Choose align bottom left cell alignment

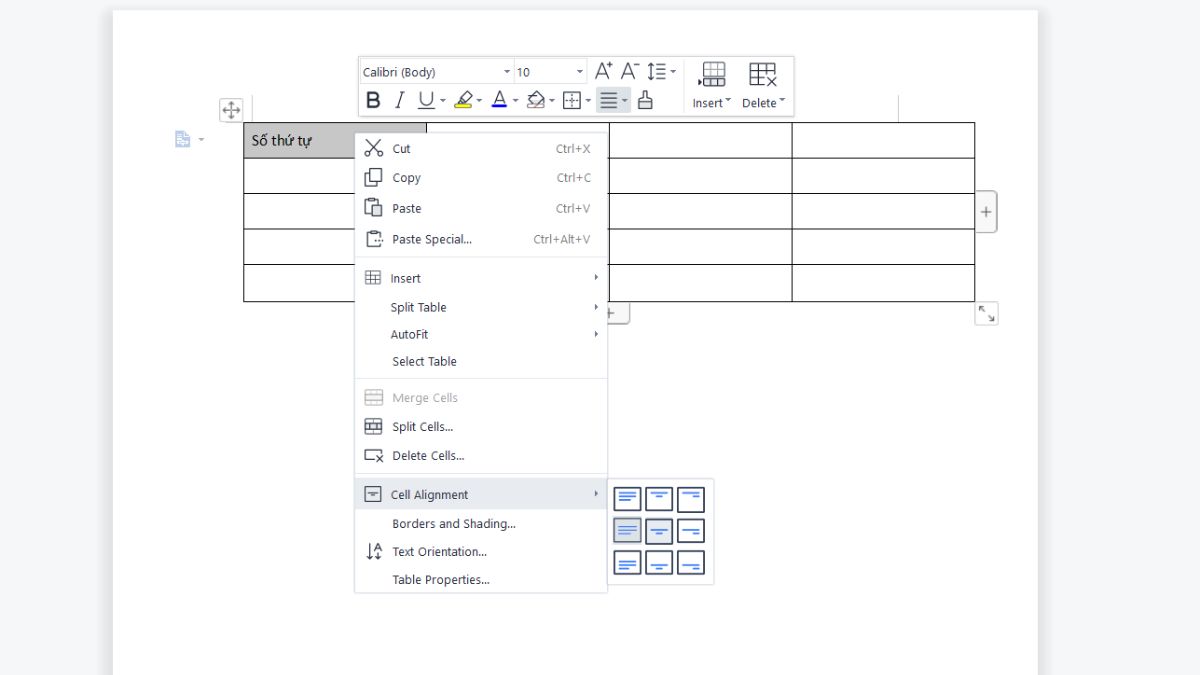(x=627, y=562)
